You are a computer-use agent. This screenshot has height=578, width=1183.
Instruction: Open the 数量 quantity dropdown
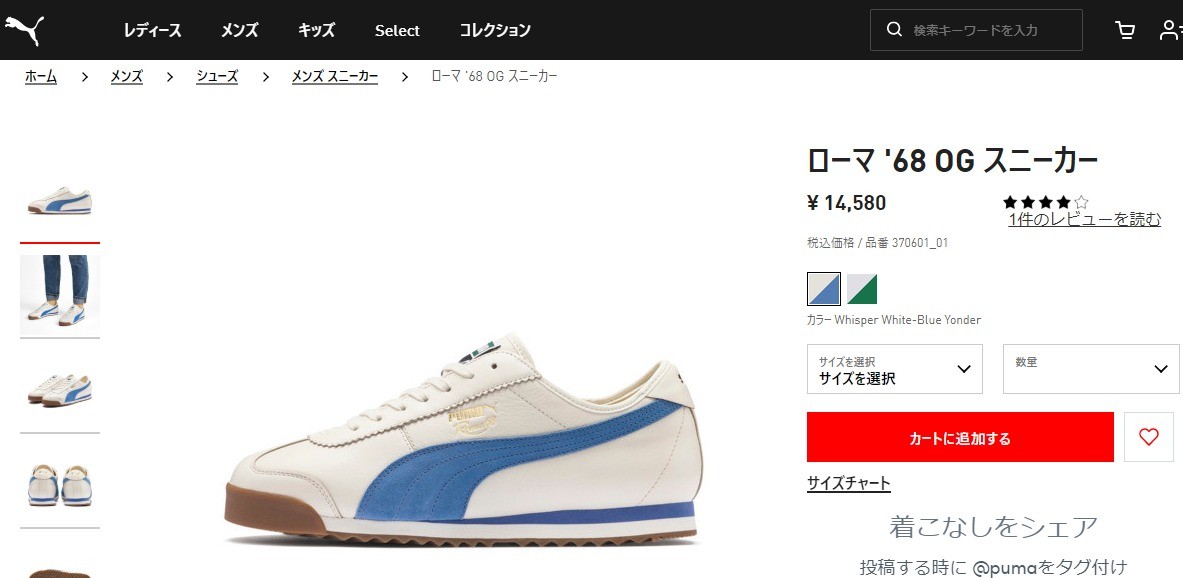pyautogui.click(x=1089, y=368)
